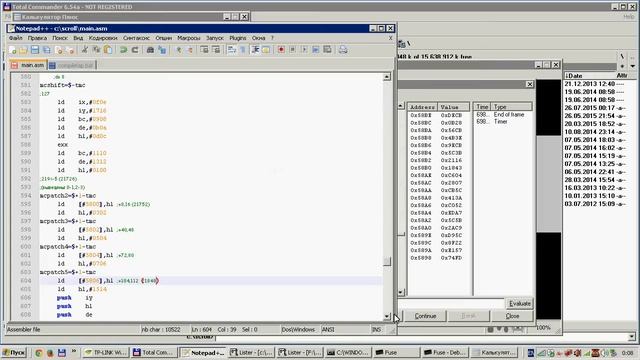Click the New file icon in Notepad++
This screenshot has height=360, width=640.
tap(13, 50)
